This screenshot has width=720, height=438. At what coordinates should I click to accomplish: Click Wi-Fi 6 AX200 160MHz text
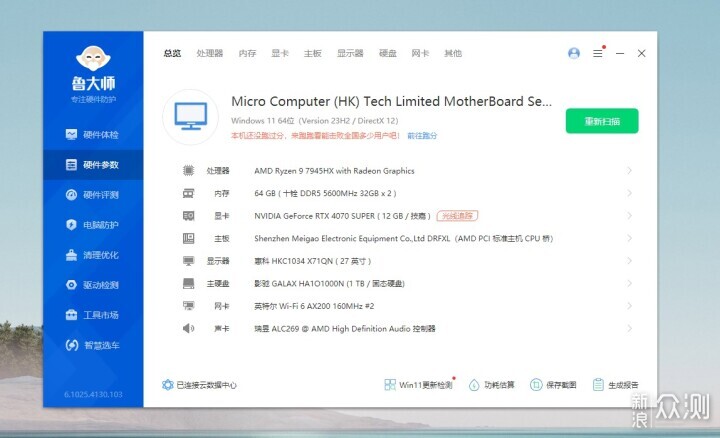coord(314,306)
